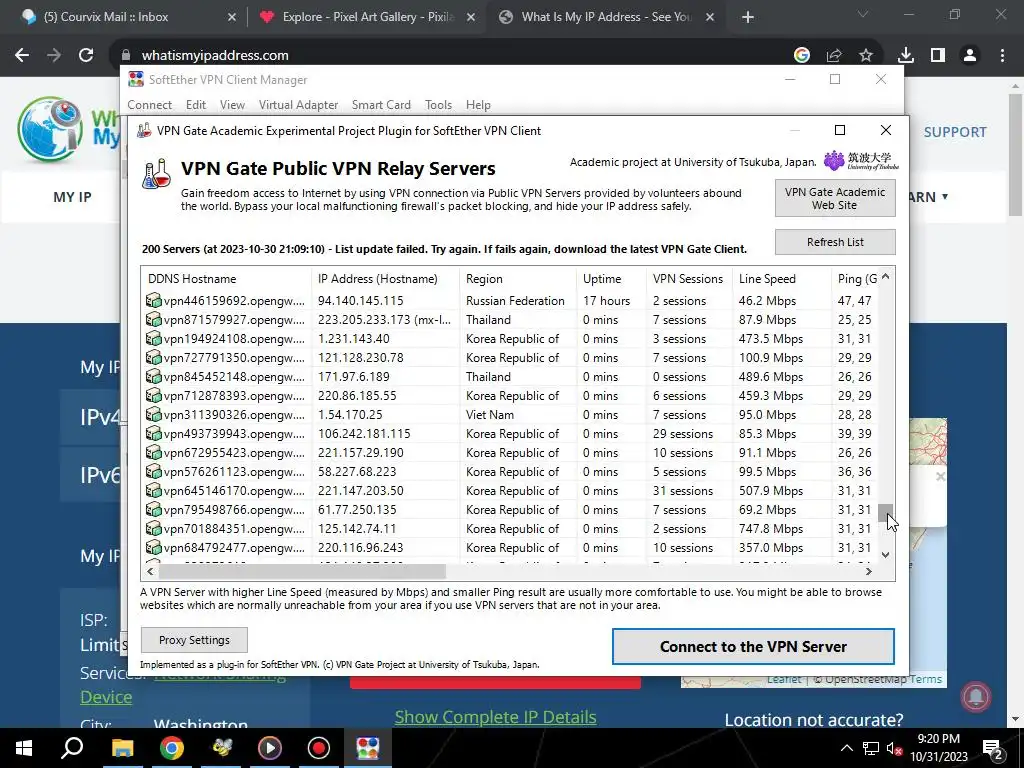Click the 747.8 Mbps line speed cell
1024x768 pixels.
(x=771, y=528)
